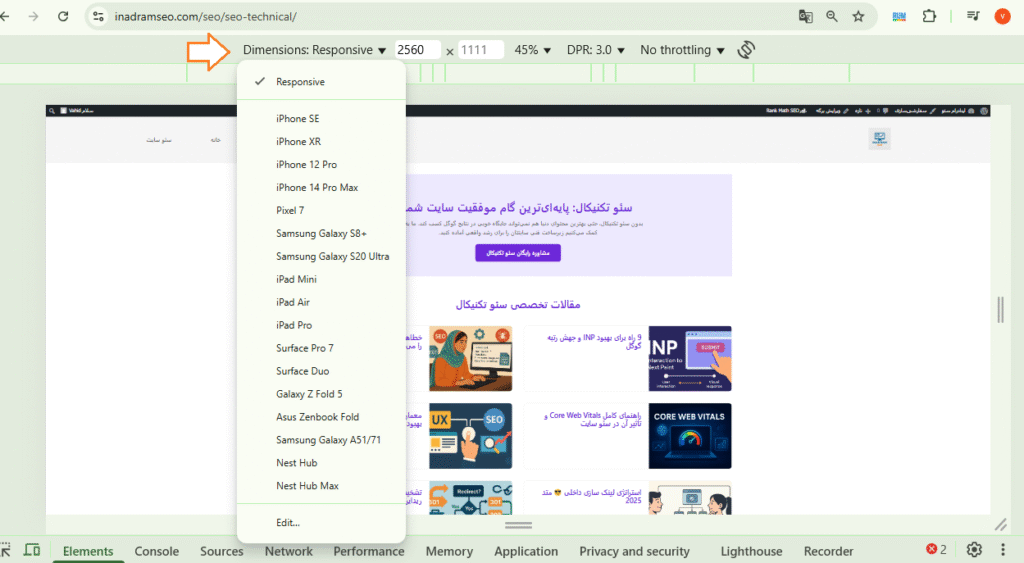Select iPhone 14 Pro Max device

pos(321,187)
